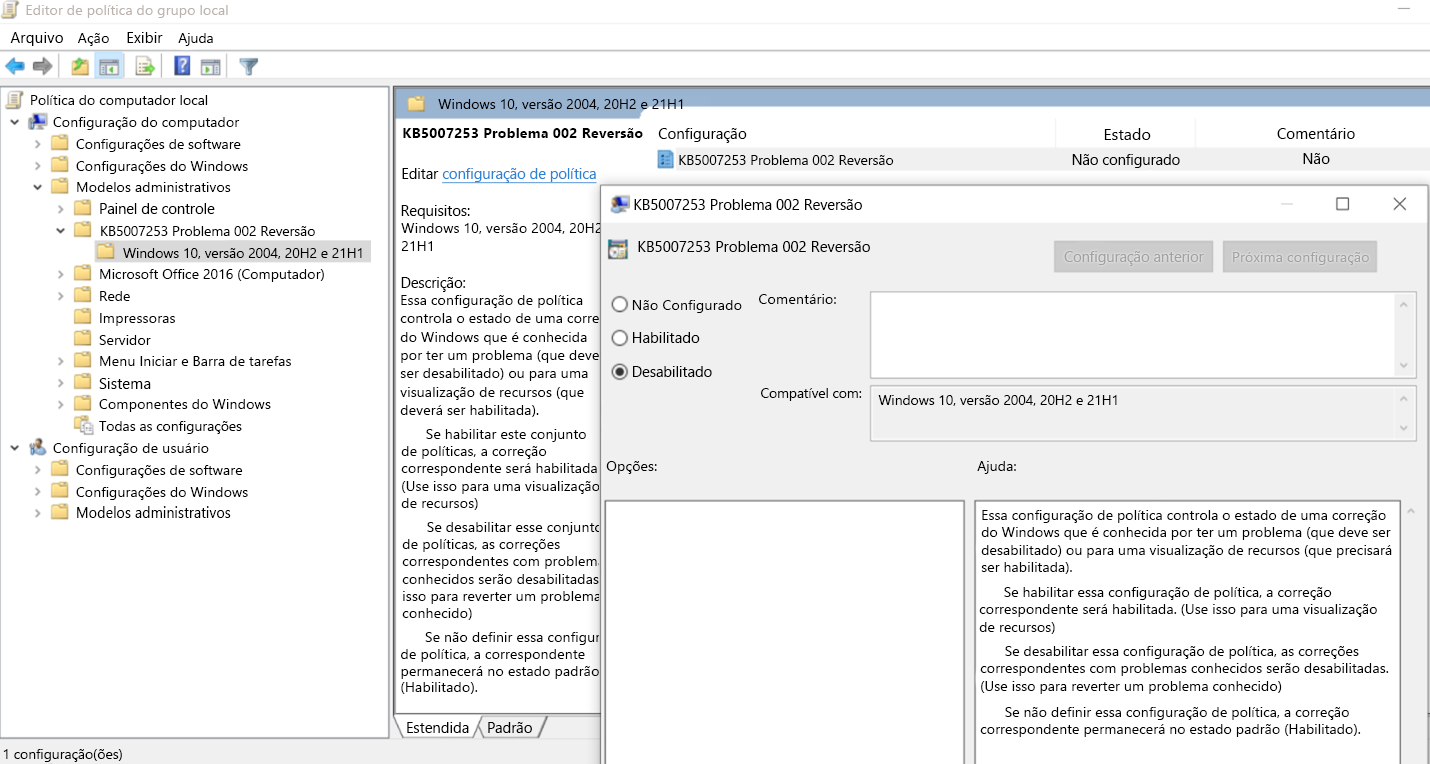Click the dialog title bar icon

[x=620, y=204]
